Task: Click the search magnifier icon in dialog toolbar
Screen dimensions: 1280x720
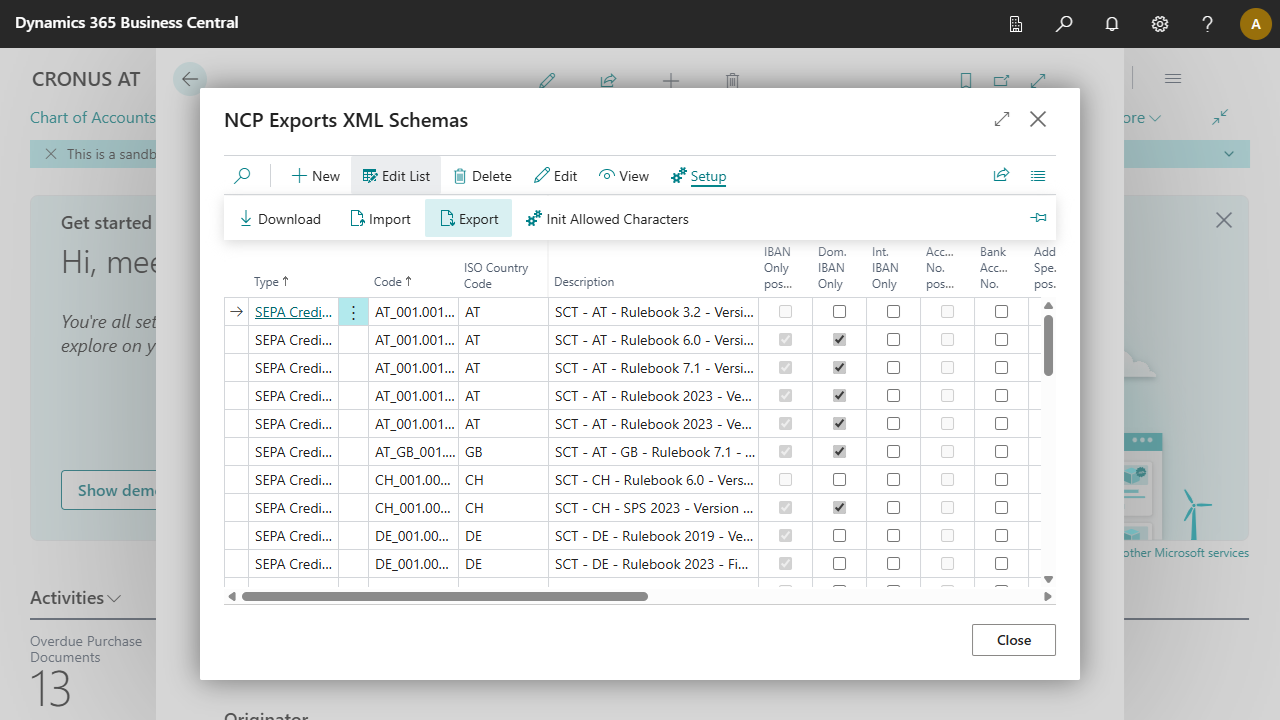Action: pos(242,176)
